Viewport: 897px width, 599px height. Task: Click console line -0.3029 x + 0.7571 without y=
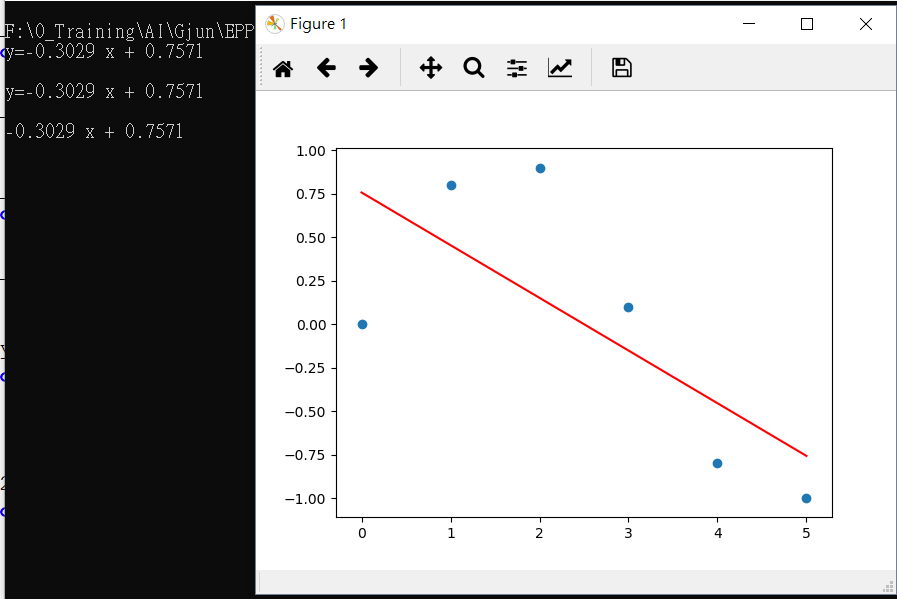click(94, 132)
